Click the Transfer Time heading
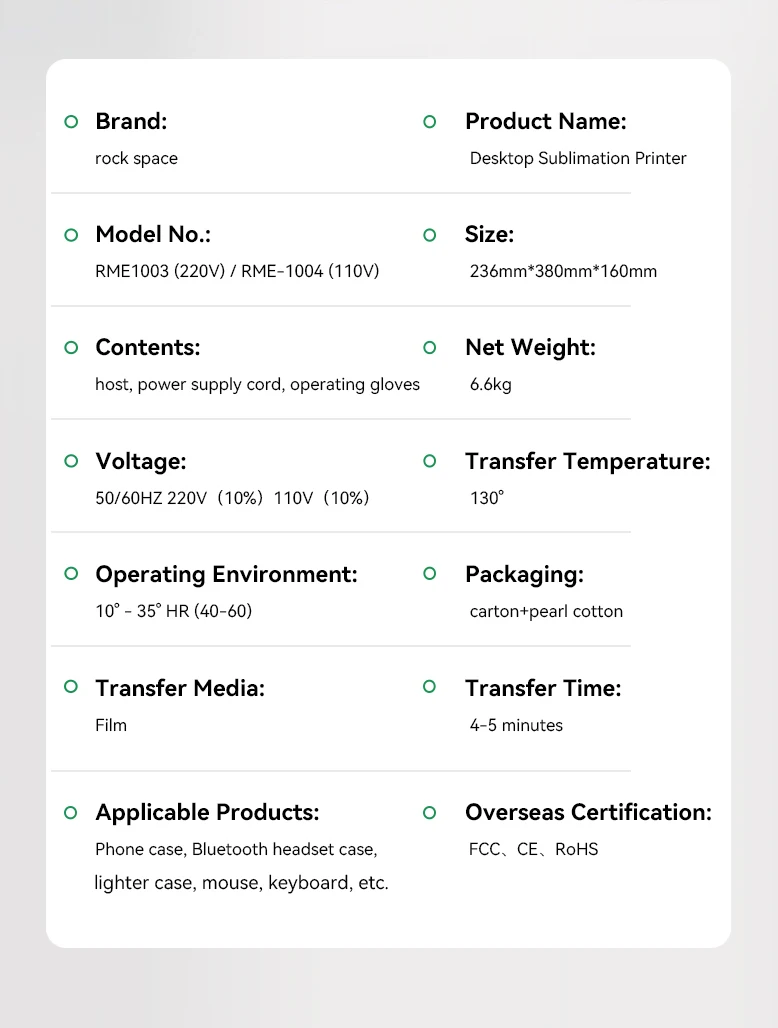778x1028 pixels. (543, 688)
